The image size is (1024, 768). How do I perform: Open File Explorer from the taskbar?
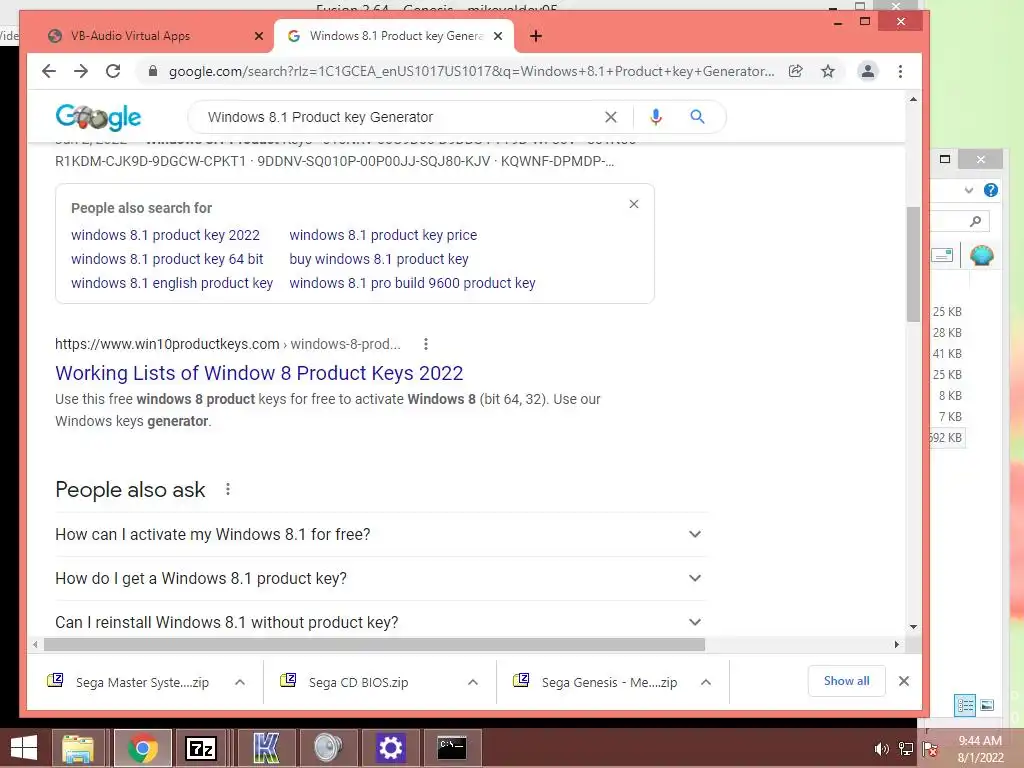point(78,748)
